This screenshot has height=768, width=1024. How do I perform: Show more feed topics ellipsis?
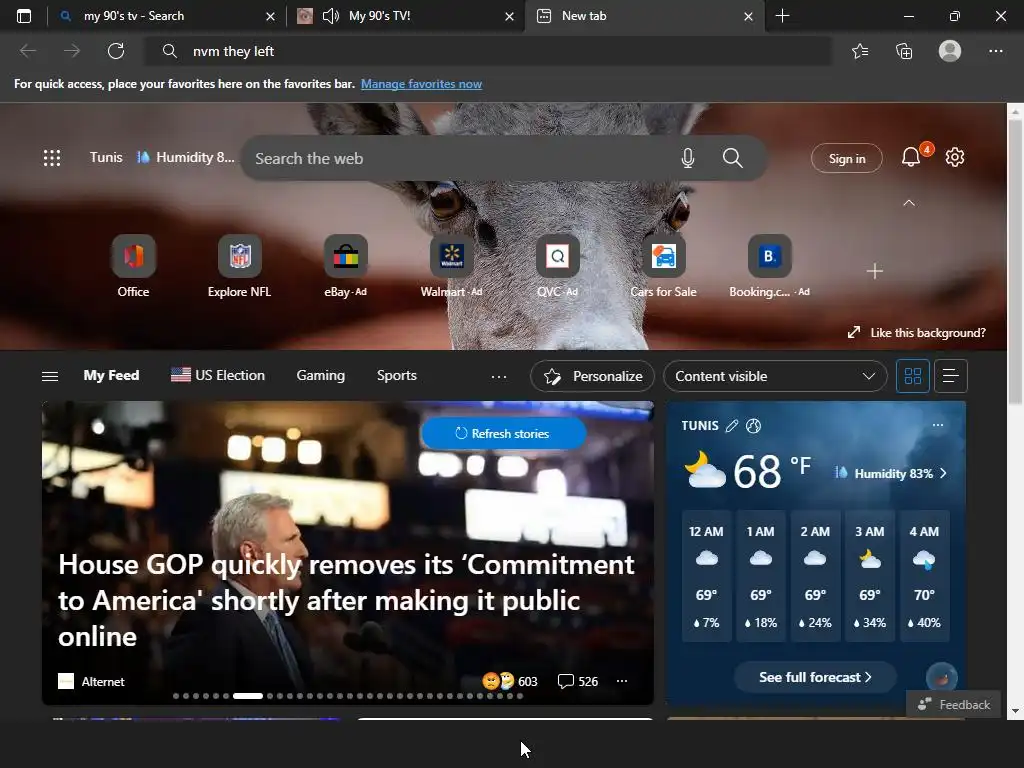[499, 377]
